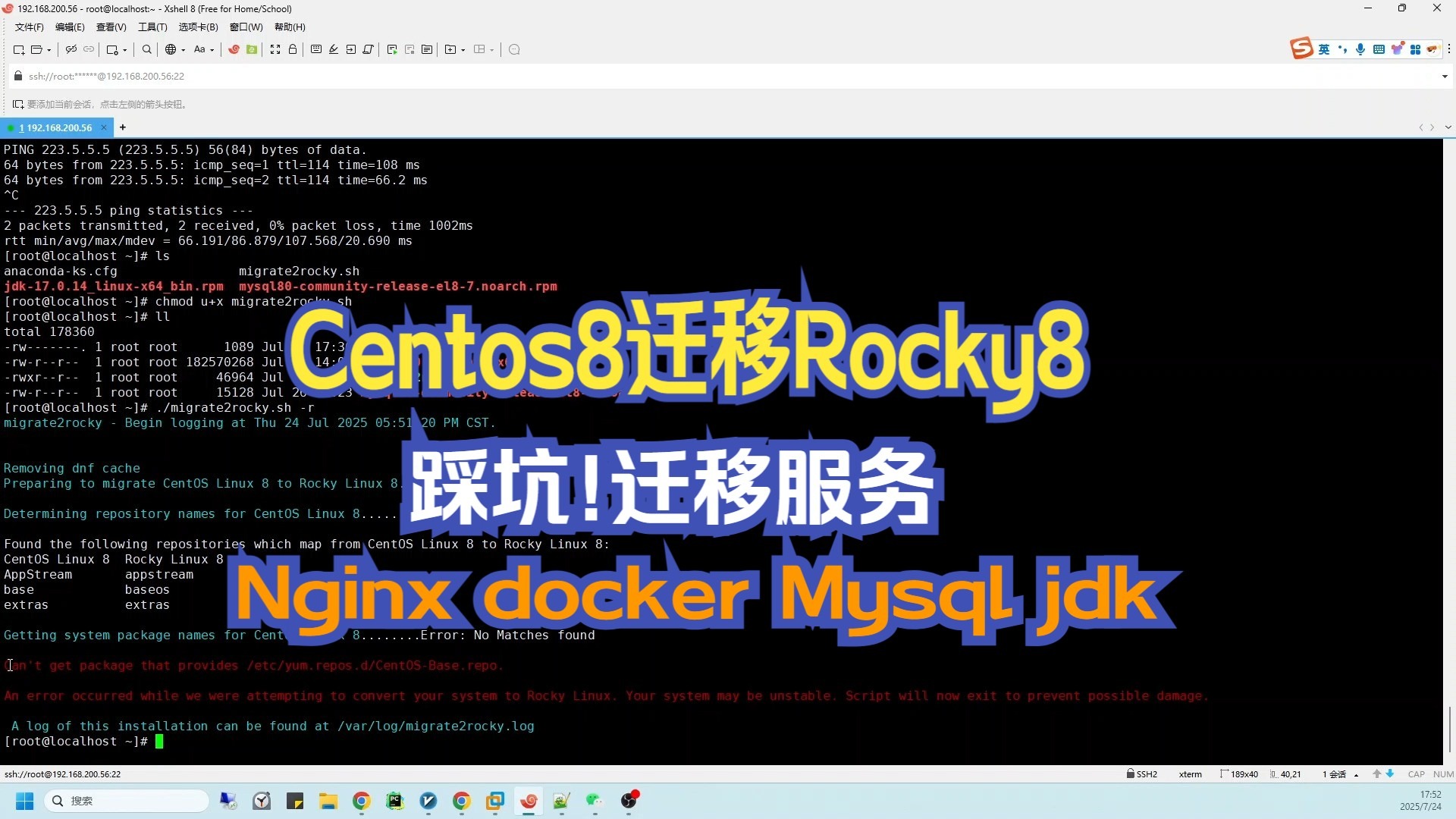This screenshot has width=1456, height=819.
Task: Click the SSH2 status bar entry
Action: pos(1142,774)
